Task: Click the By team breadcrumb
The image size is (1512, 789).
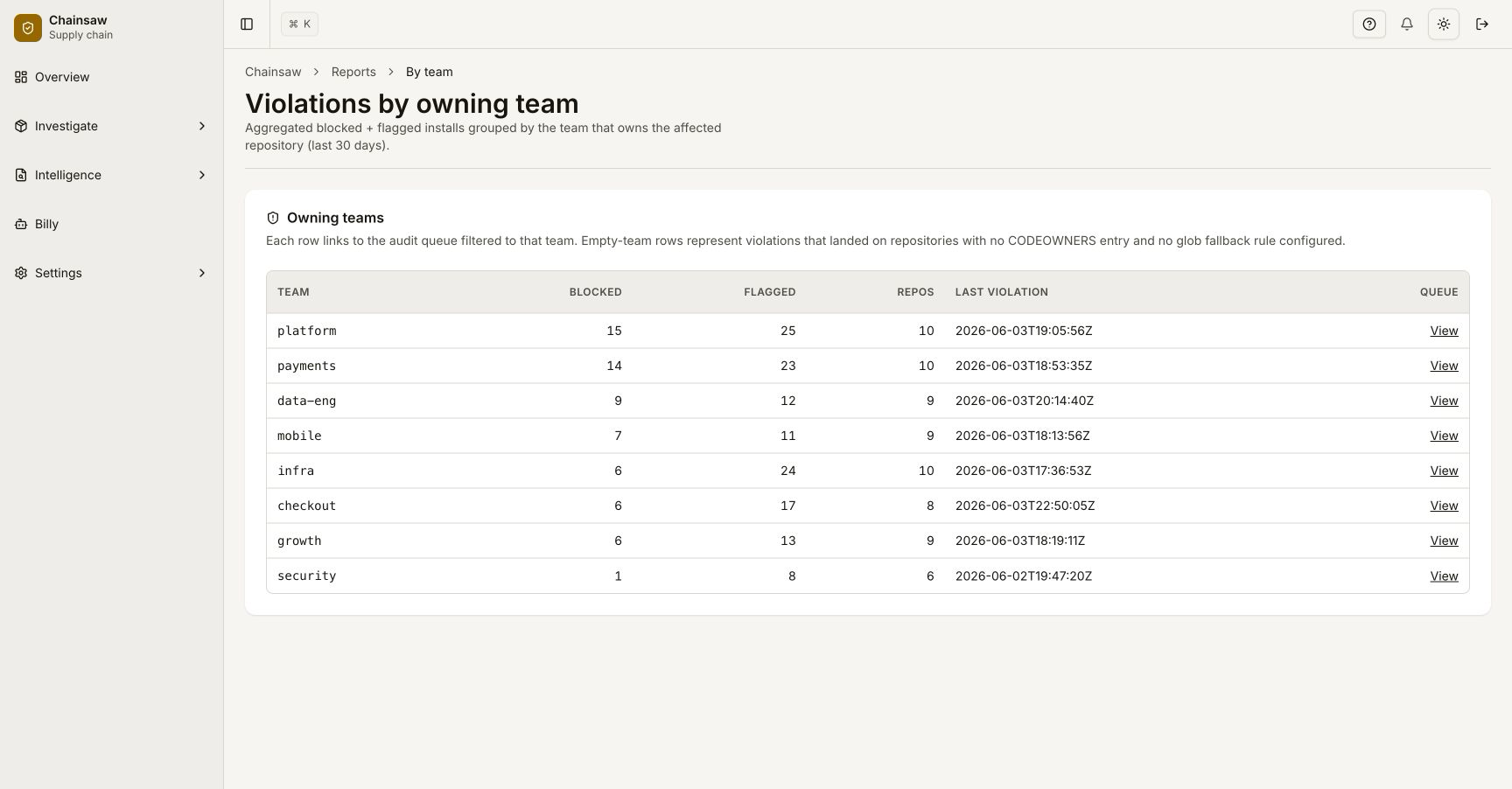Action: coord(429,72)
